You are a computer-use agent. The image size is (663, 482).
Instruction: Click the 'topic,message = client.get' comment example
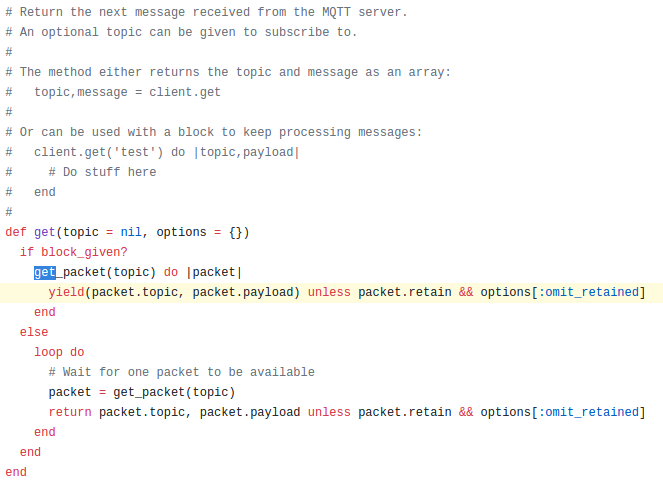coord(127,92)
